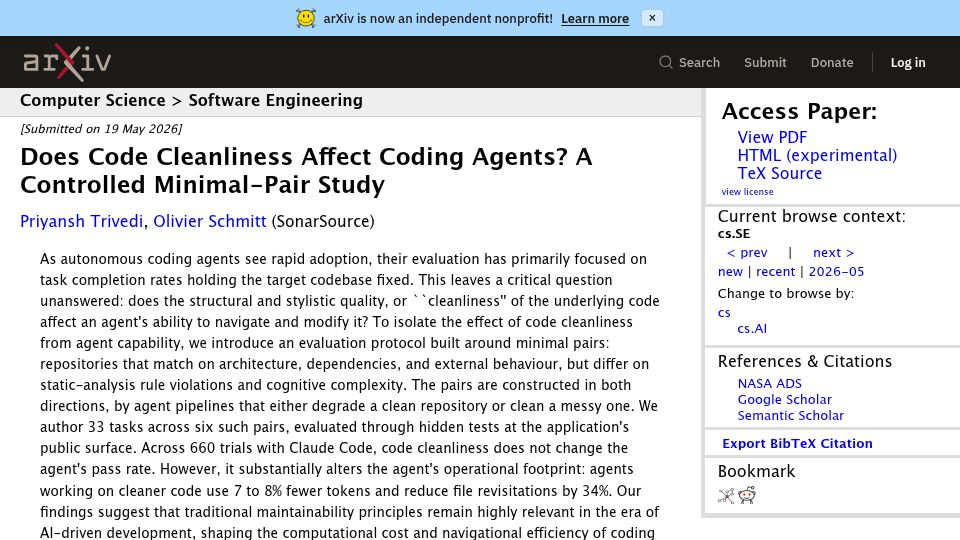The image size is (960, 540).
Task: Open the 2026-05 monthly listing
Action: coord(836,271)
